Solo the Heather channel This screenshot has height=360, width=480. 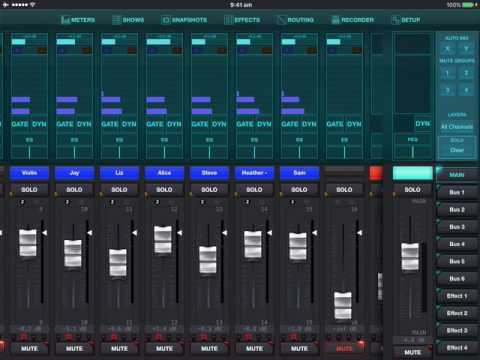254,189
